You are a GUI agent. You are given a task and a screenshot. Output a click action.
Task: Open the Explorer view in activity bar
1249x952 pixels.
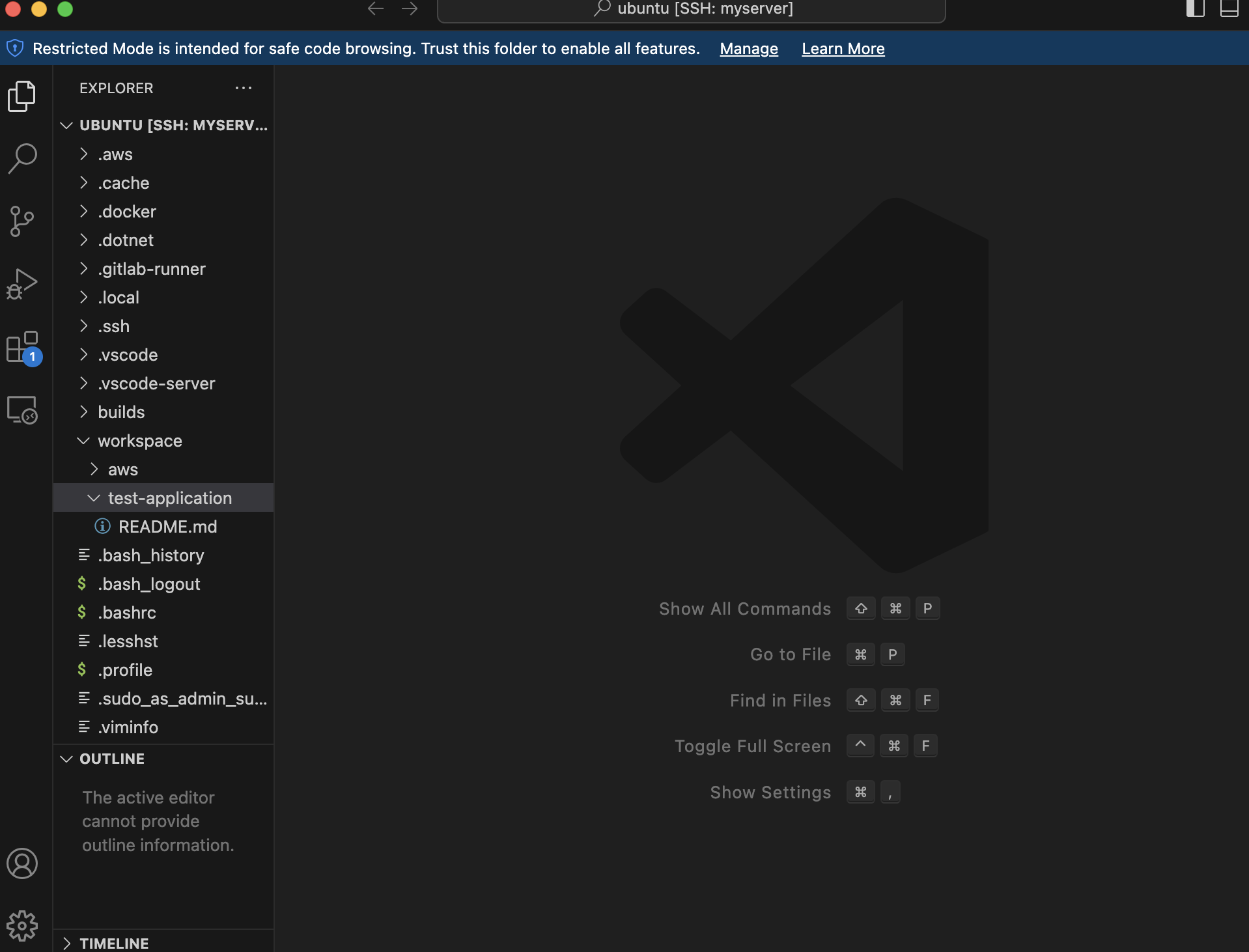click(22, 96)
